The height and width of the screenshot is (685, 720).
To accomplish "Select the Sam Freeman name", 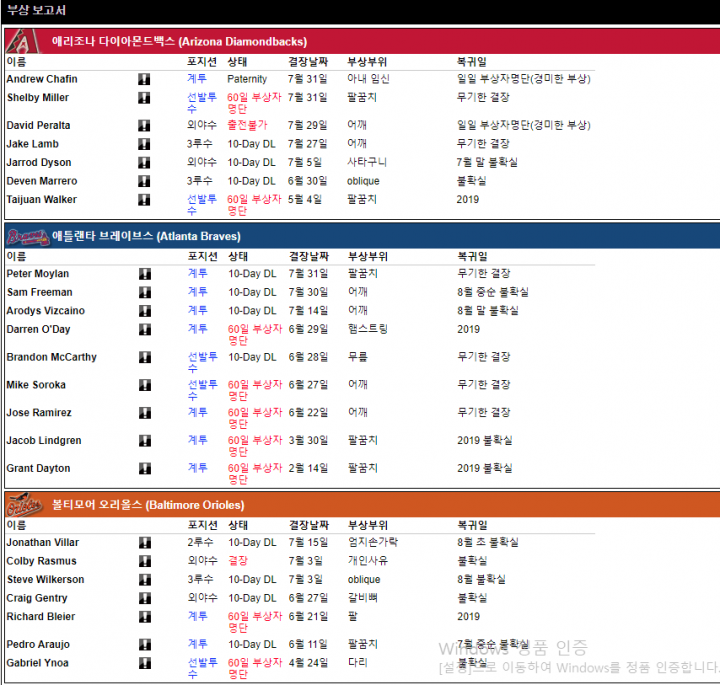I will (x=39, y=292).
